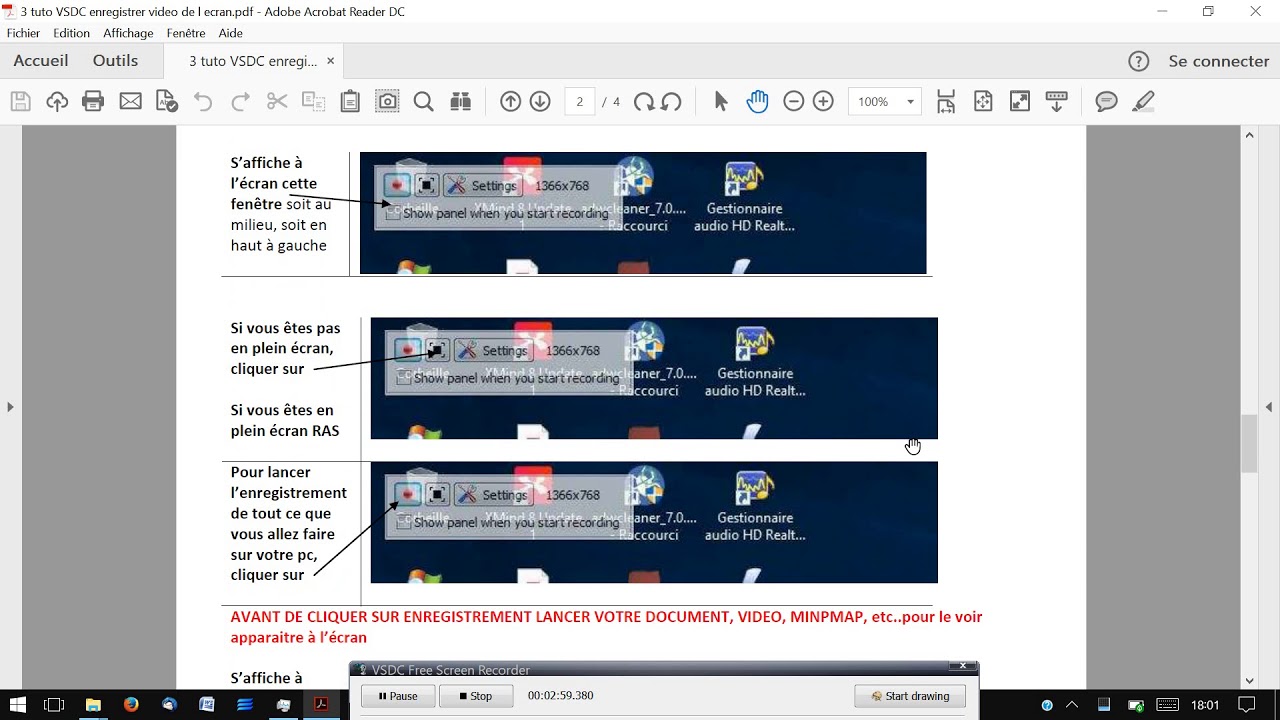Open text search with the magnifier icon
This screenshot has width=1280, height=720.
423,101
